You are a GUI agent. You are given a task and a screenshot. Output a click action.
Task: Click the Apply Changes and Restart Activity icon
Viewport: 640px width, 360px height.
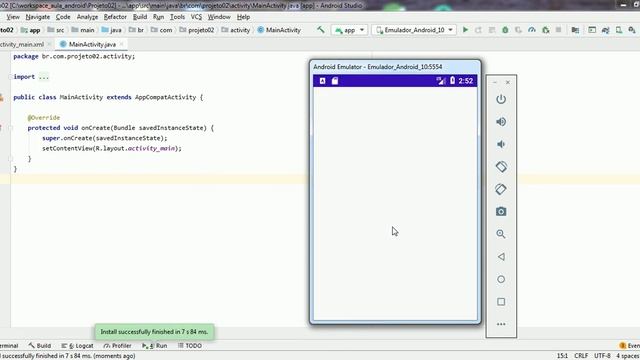(x=478, y=30)
